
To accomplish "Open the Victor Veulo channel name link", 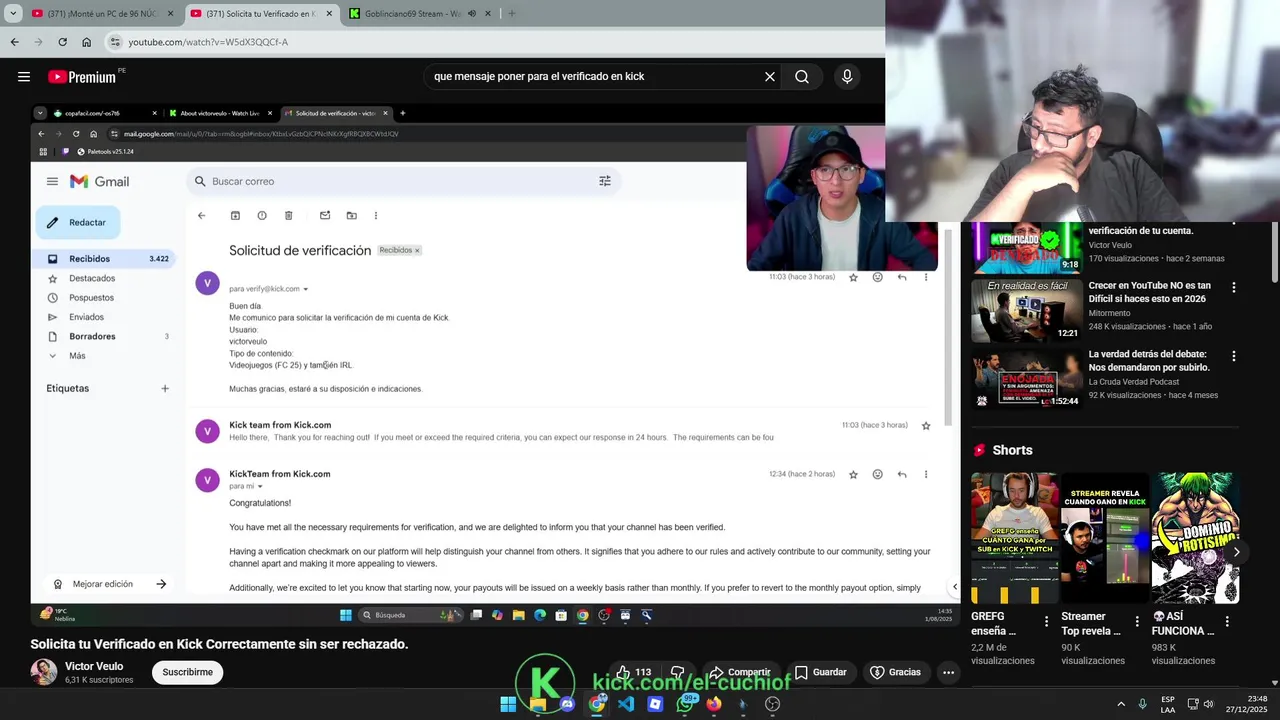I will click(94, 666).
